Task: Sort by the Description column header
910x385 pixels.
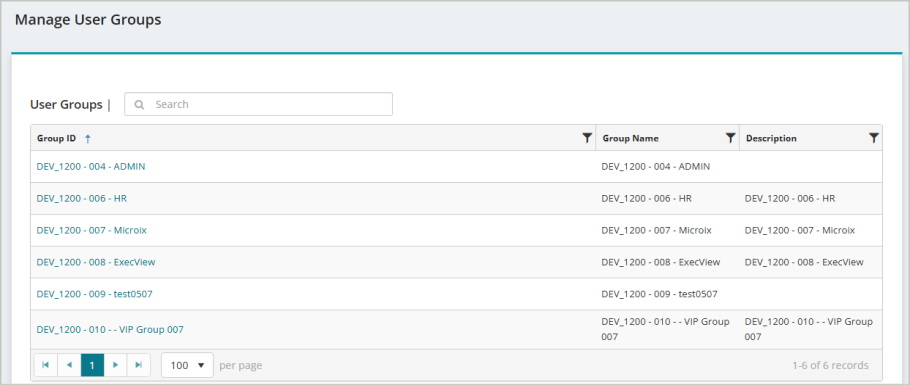Action: click(x=771, y=139)
